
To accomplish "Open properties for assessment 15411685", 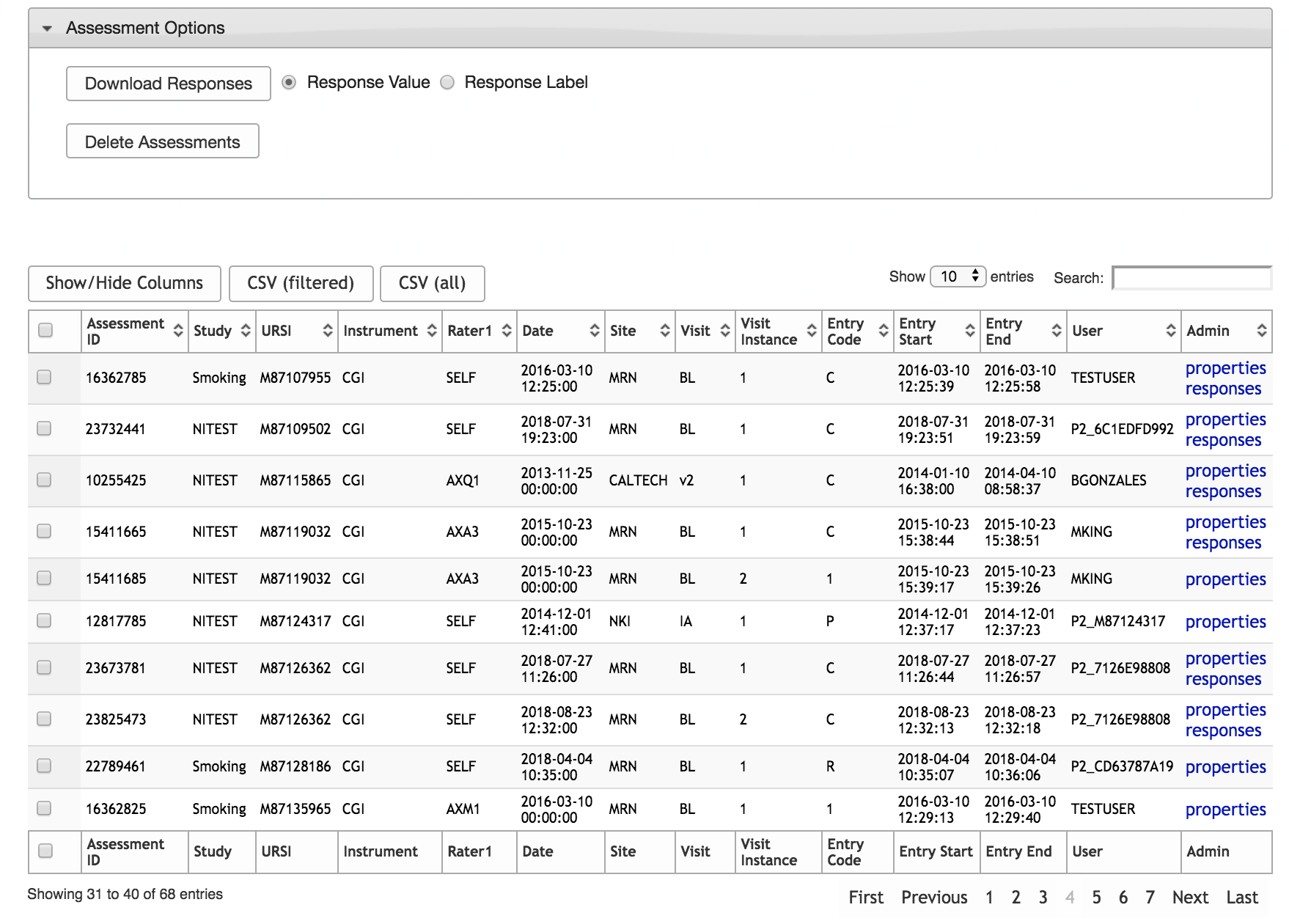I will pos(1225,579).
